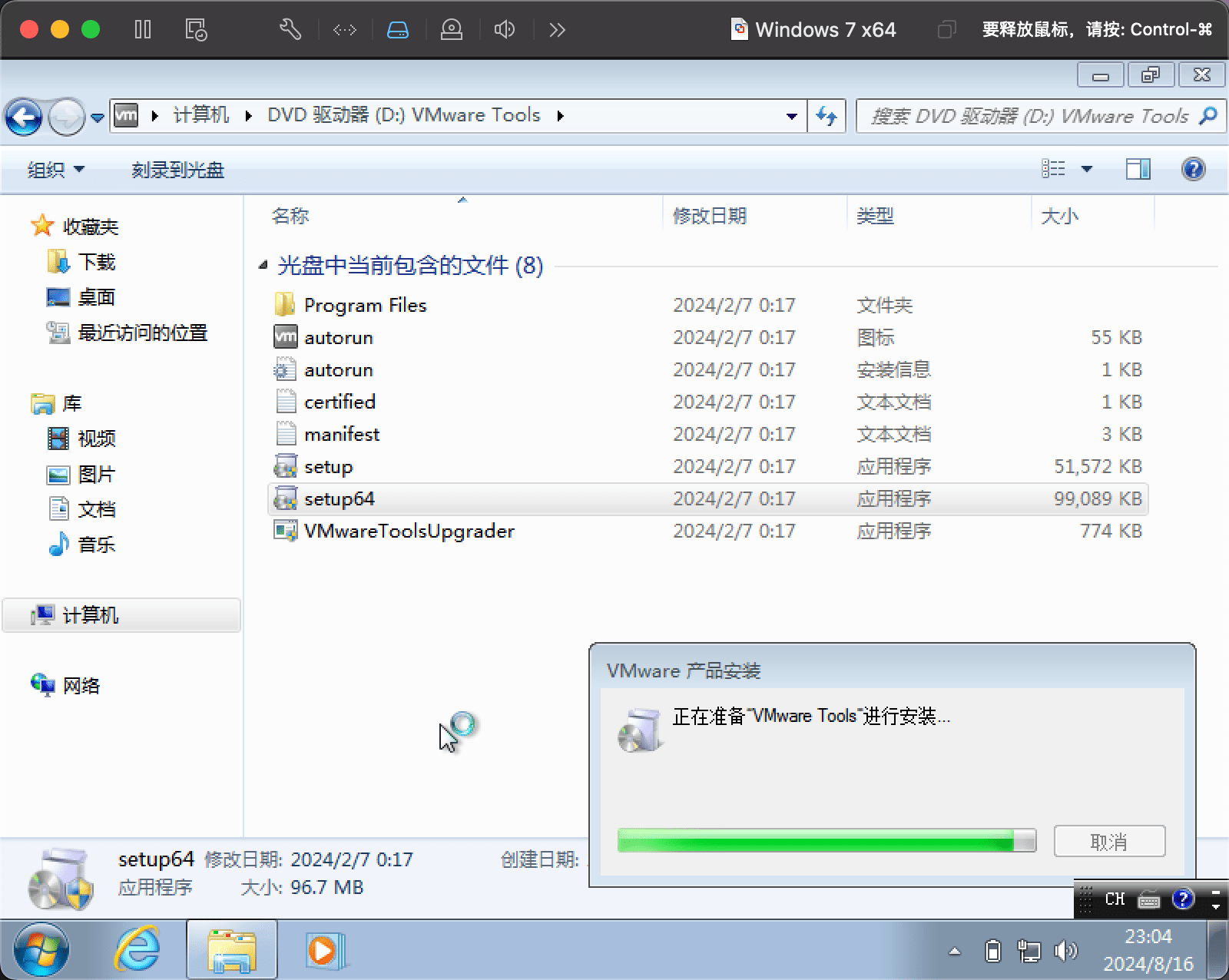The image size is (1229, 980).
Task: Select the certified text document
Action: 324,402
